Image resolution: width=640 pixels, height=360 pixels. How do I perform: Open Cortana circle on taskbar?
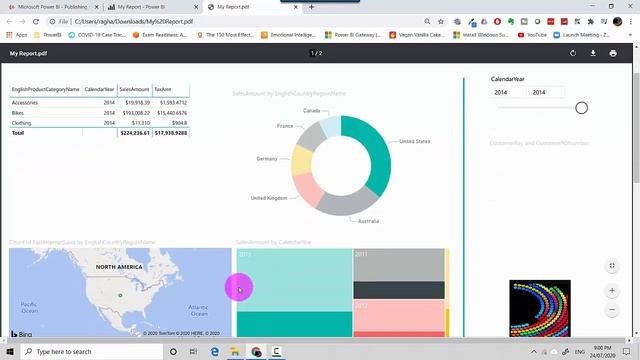(173, 351)
